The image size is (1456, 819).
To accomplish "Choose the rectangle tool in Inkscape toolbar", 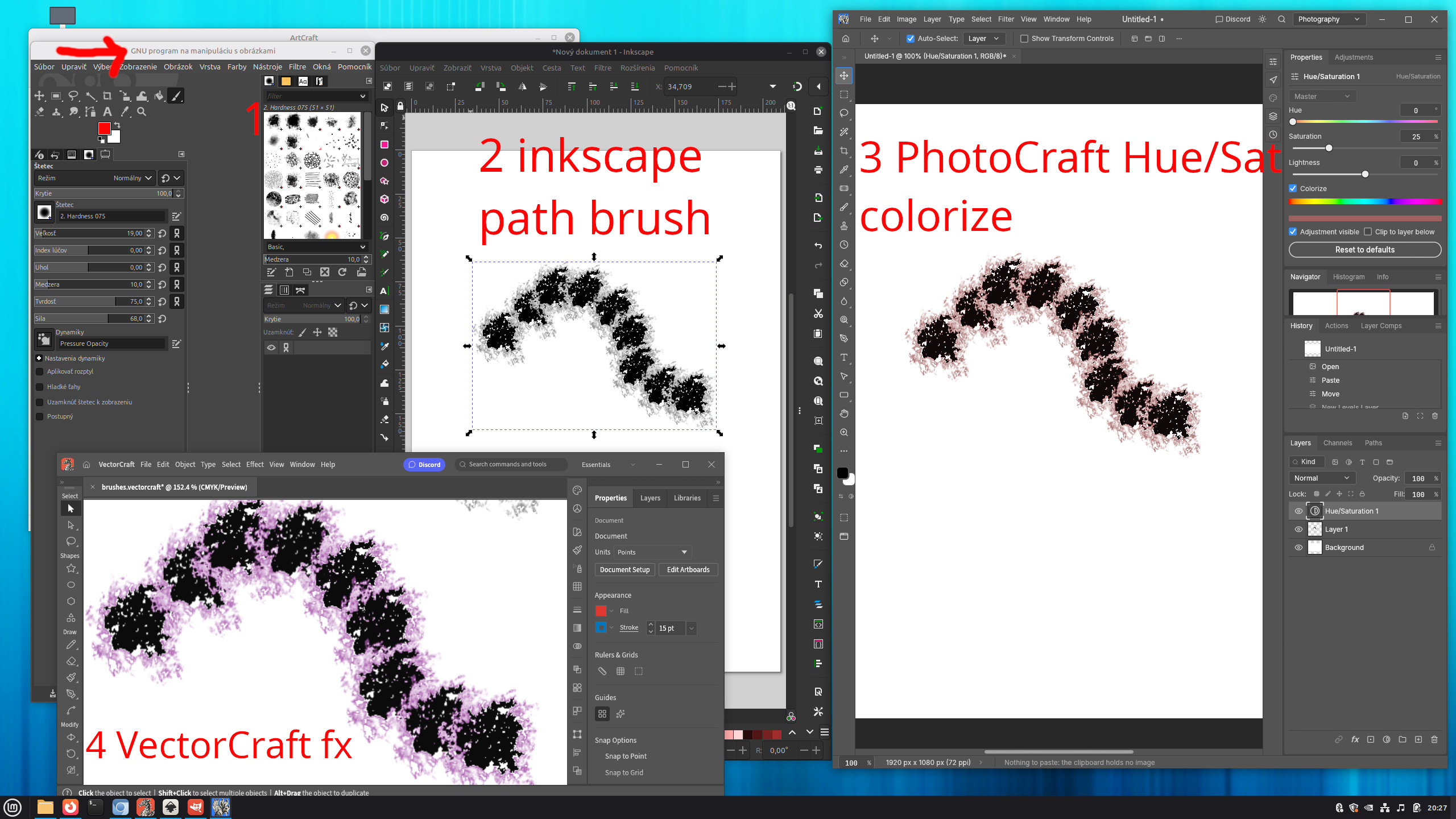I will point(384,144).
